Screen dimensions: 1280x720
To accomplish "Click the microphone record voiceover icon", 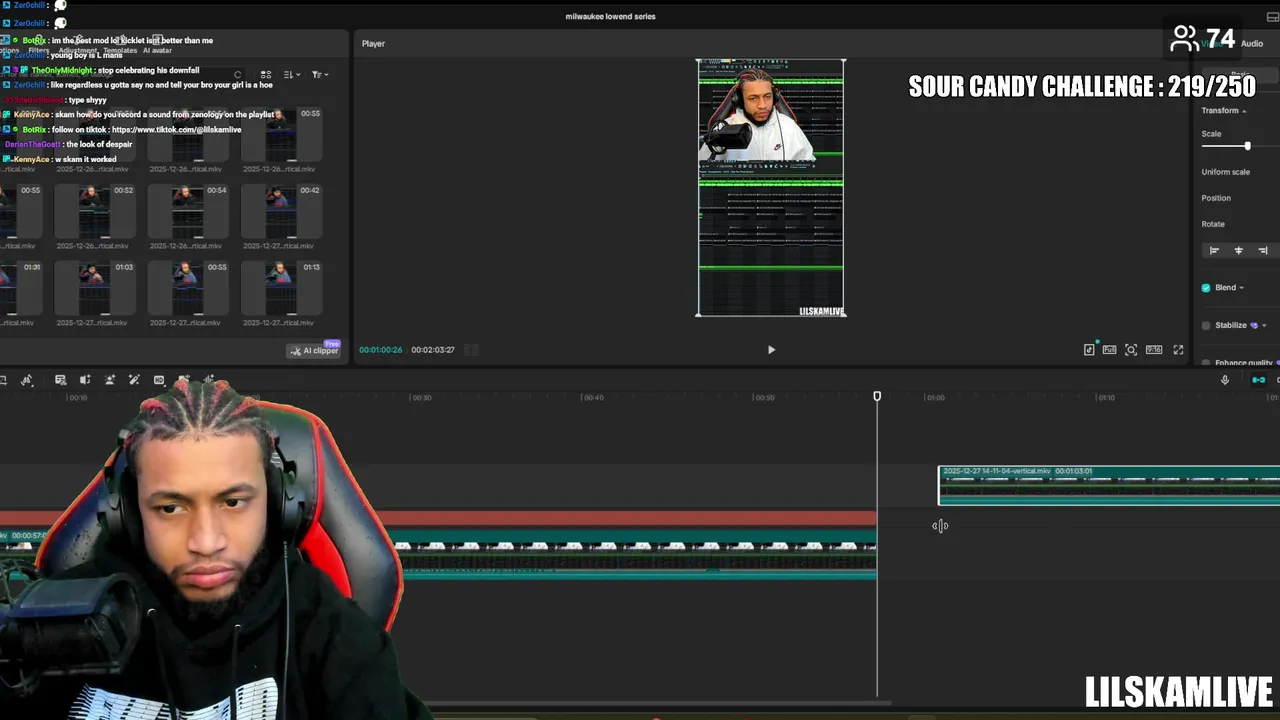I will click(1225, 380).
